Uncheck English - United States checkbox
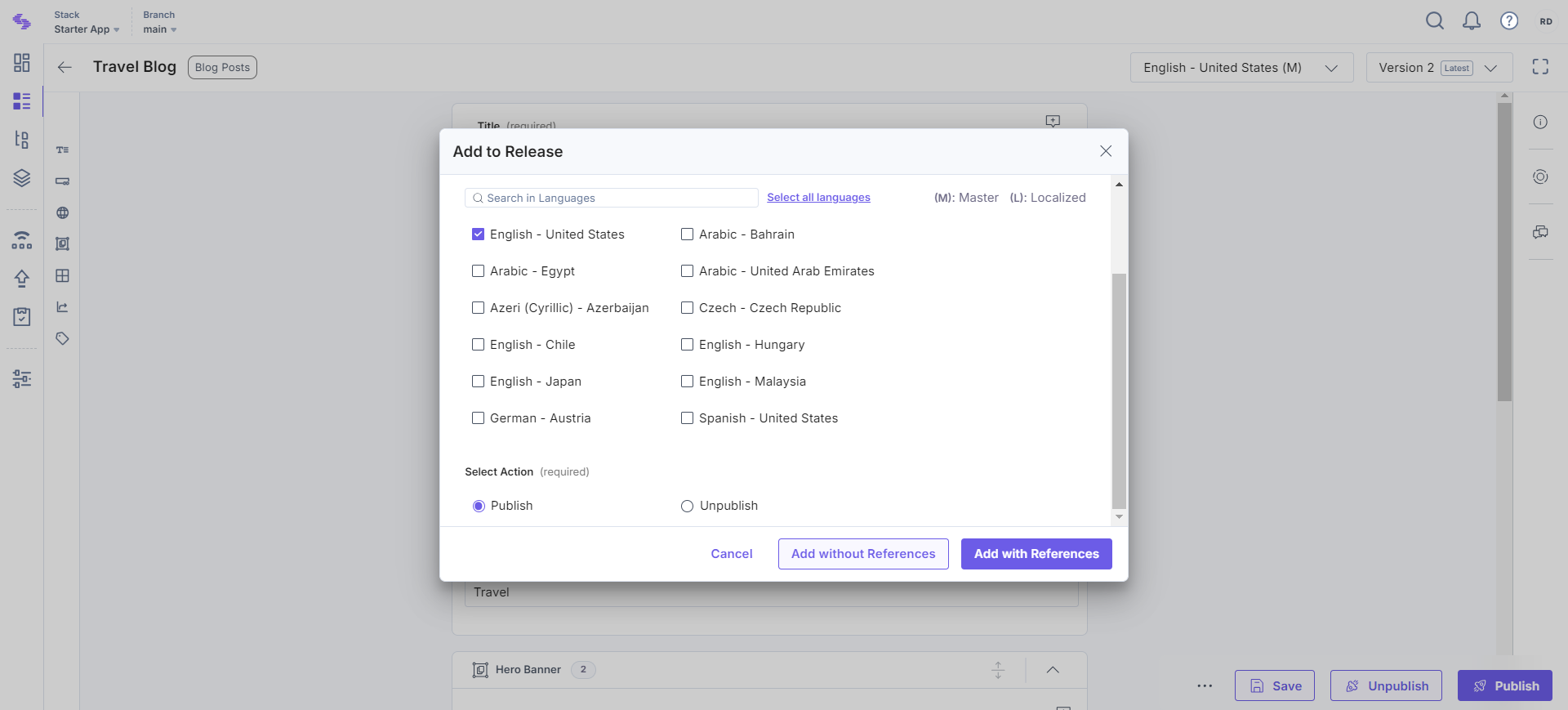The image size is (1568, 710). point(479,234)
